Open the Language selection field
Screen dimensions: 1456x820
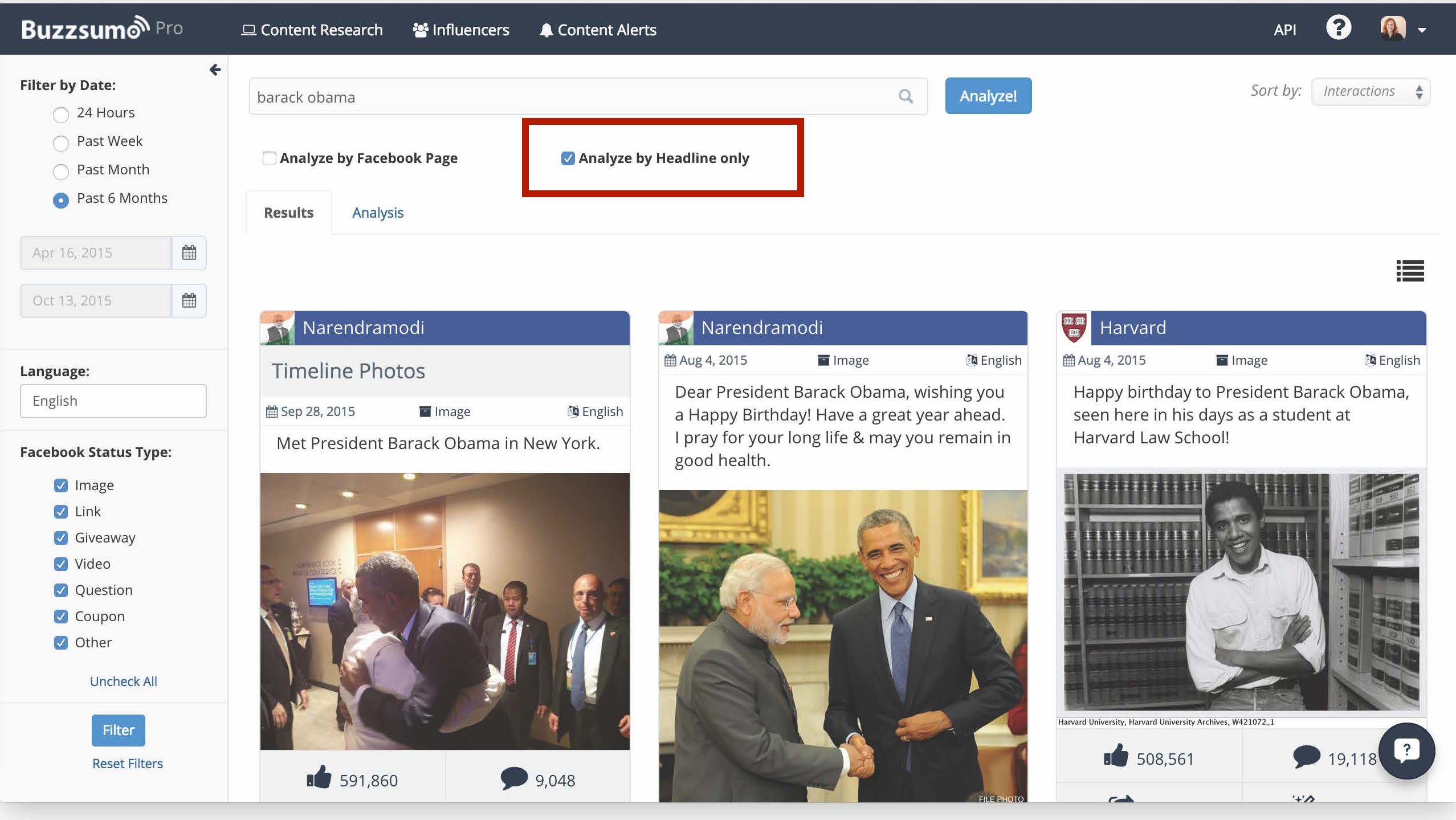tap(113, 401)
